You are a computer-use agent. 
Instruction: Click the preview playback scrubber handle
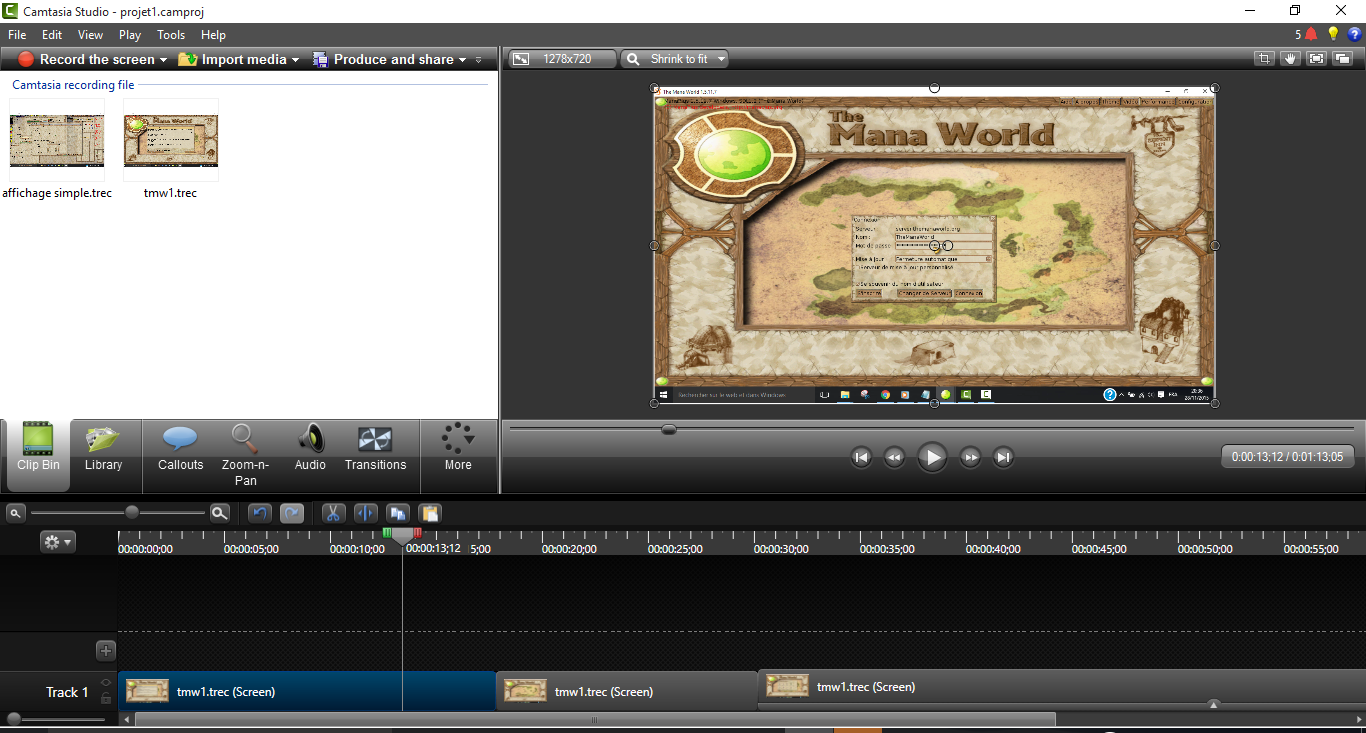coord(669,429)
